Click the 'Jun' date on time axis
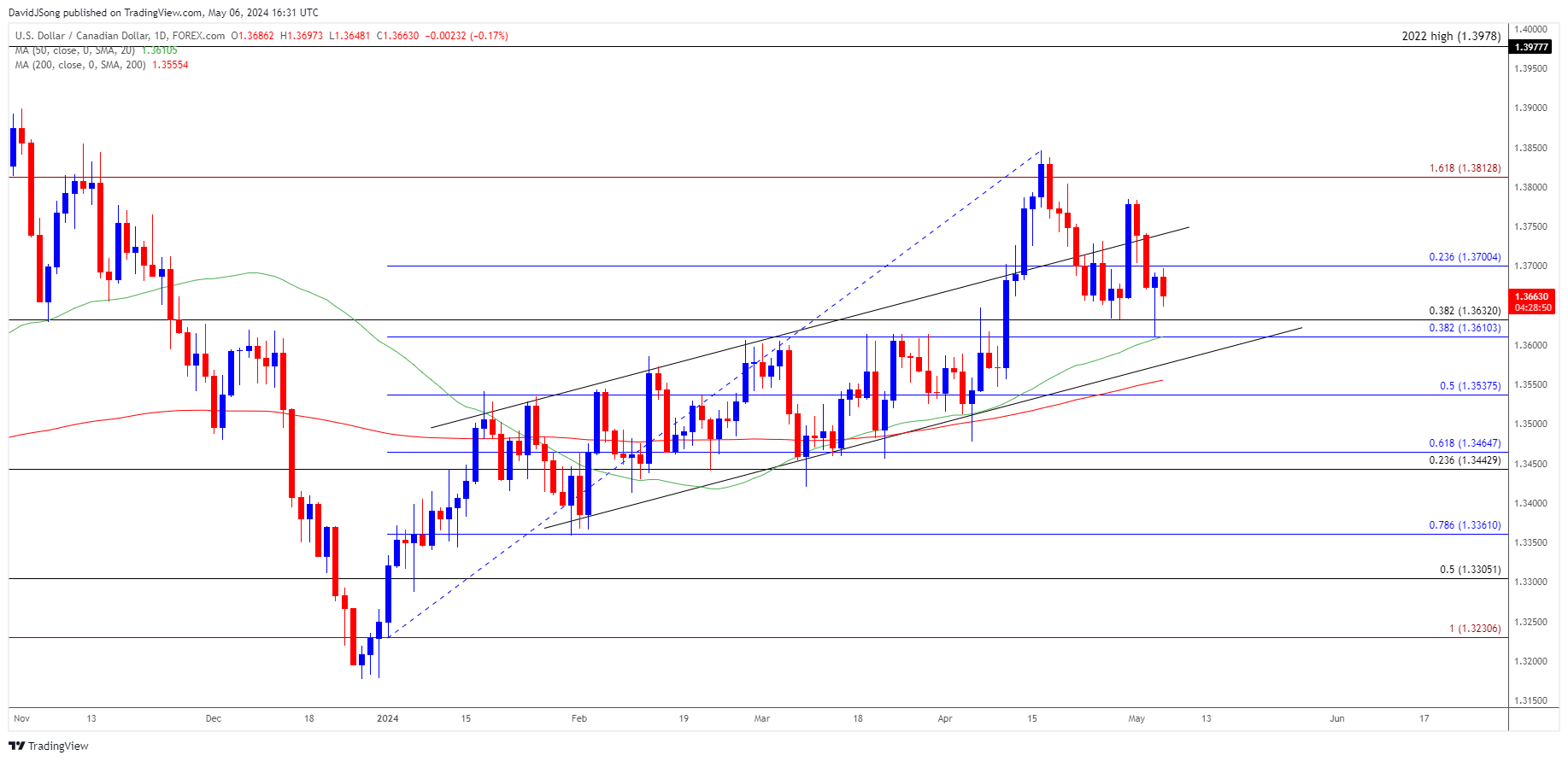 point(1337,718)
